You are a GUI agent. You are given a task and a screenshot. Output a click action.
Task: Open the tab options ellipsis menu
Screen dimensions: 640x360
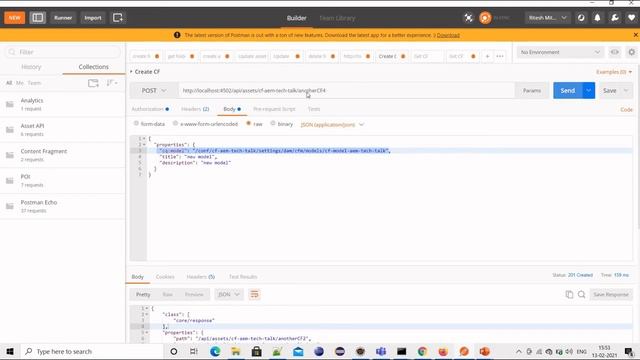coord(500,56)
